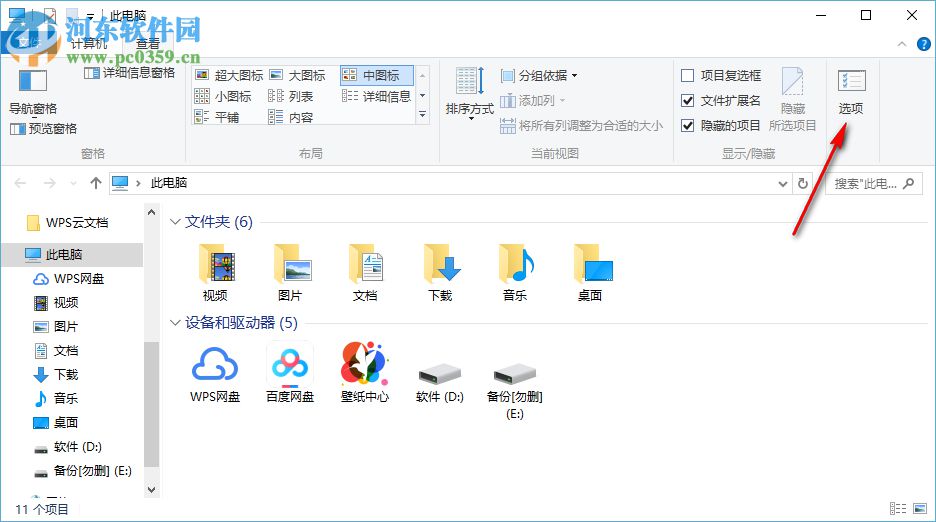The image size is (936, 522).
Task: Collapse the 设备和驱动器 (5) group
Action: 175,323
